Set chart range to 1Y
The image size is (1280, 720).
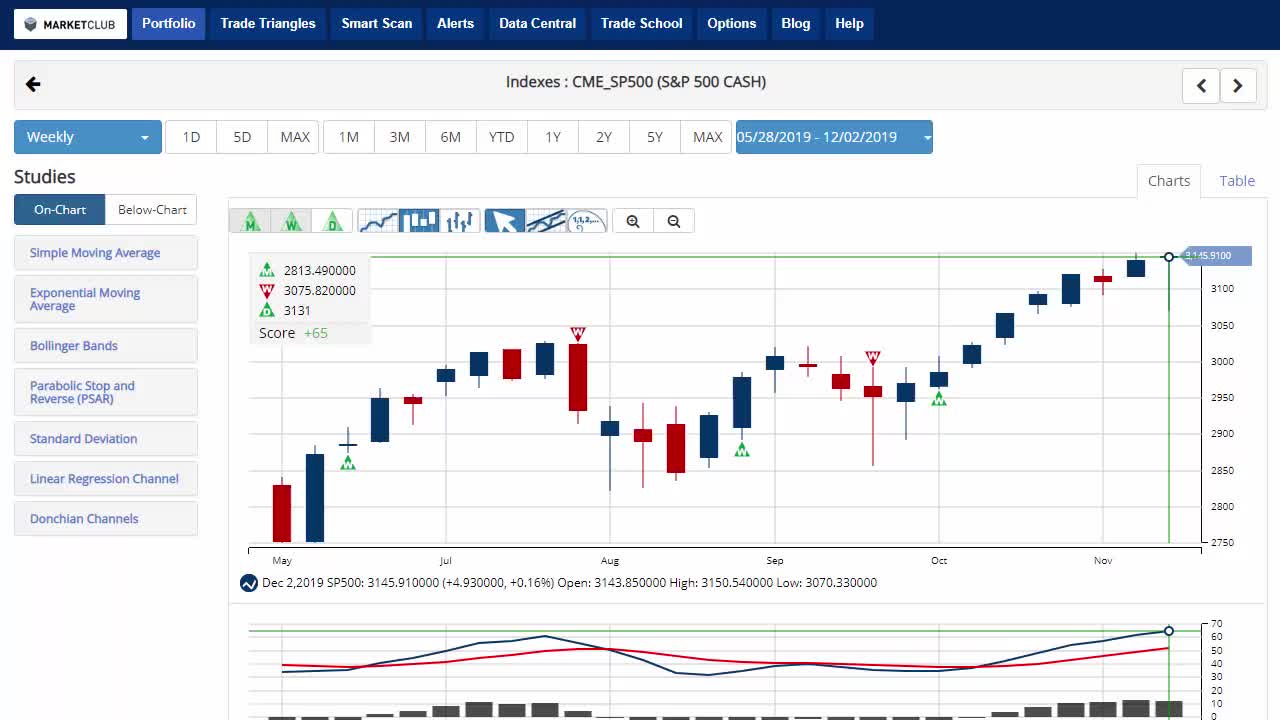click(x=553, y=137)
